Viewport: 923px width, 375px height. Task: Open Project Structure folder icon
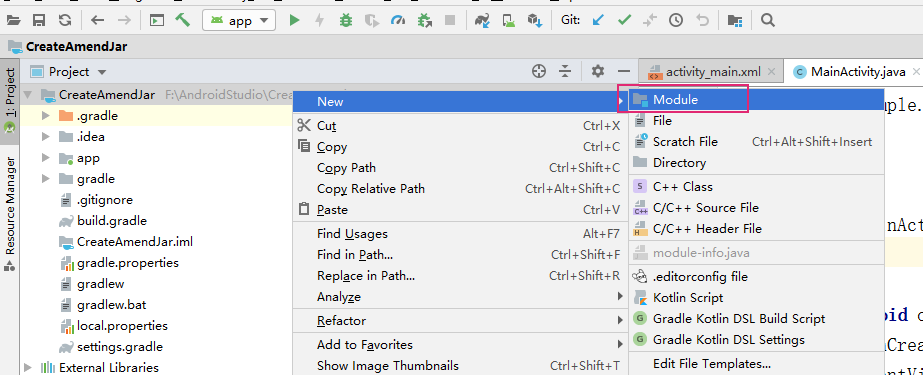point(735,21)
